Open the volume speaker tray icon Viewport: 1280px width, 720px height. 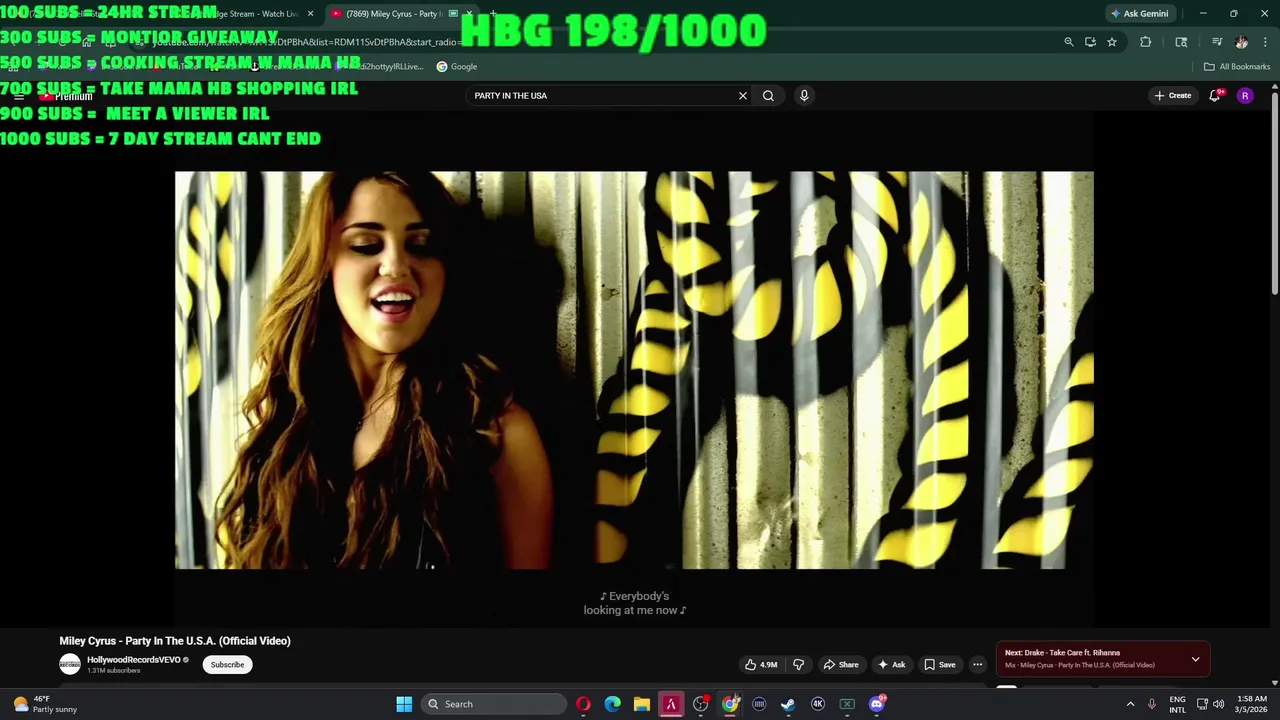pos(1218,704)
